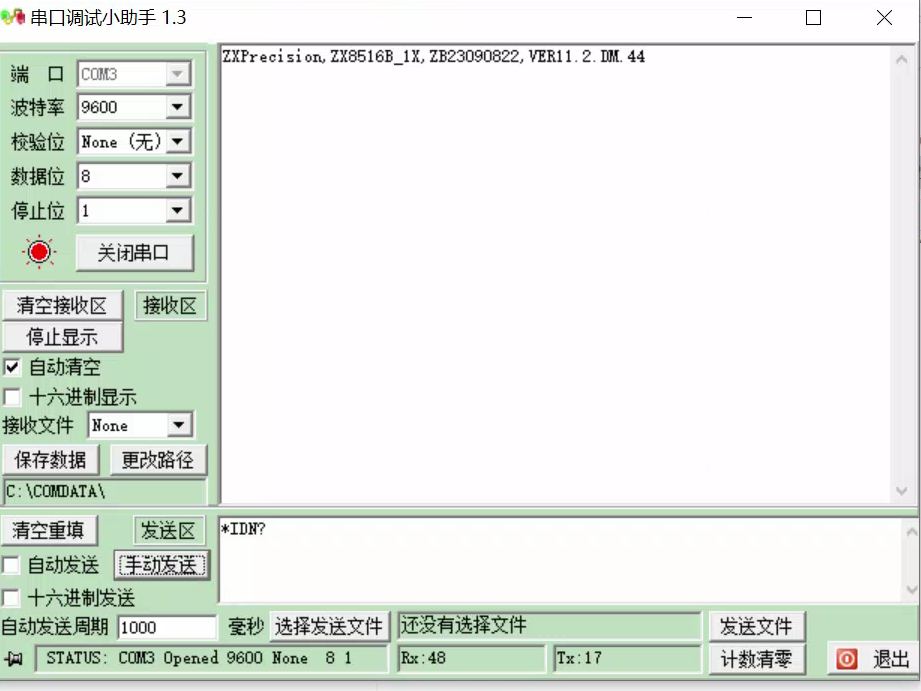This screenshot has width=921, height=691.
Task: Click the red stop icon beside 退出
Action: [846, 658]
